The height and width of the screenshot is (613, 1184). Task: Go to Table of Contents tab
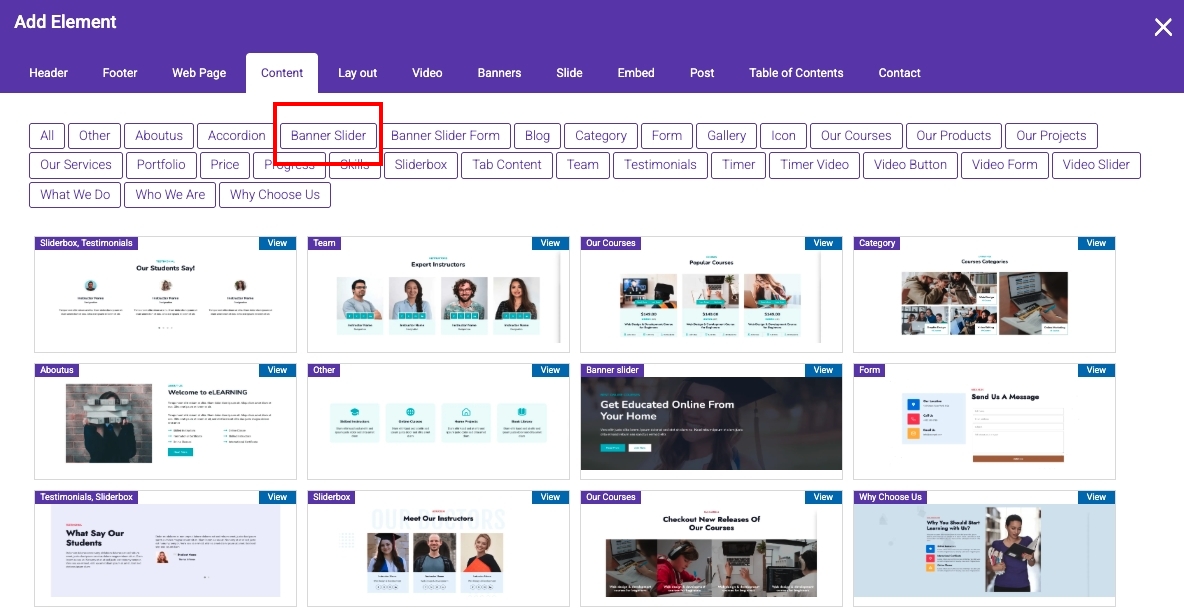coord(796,73)
